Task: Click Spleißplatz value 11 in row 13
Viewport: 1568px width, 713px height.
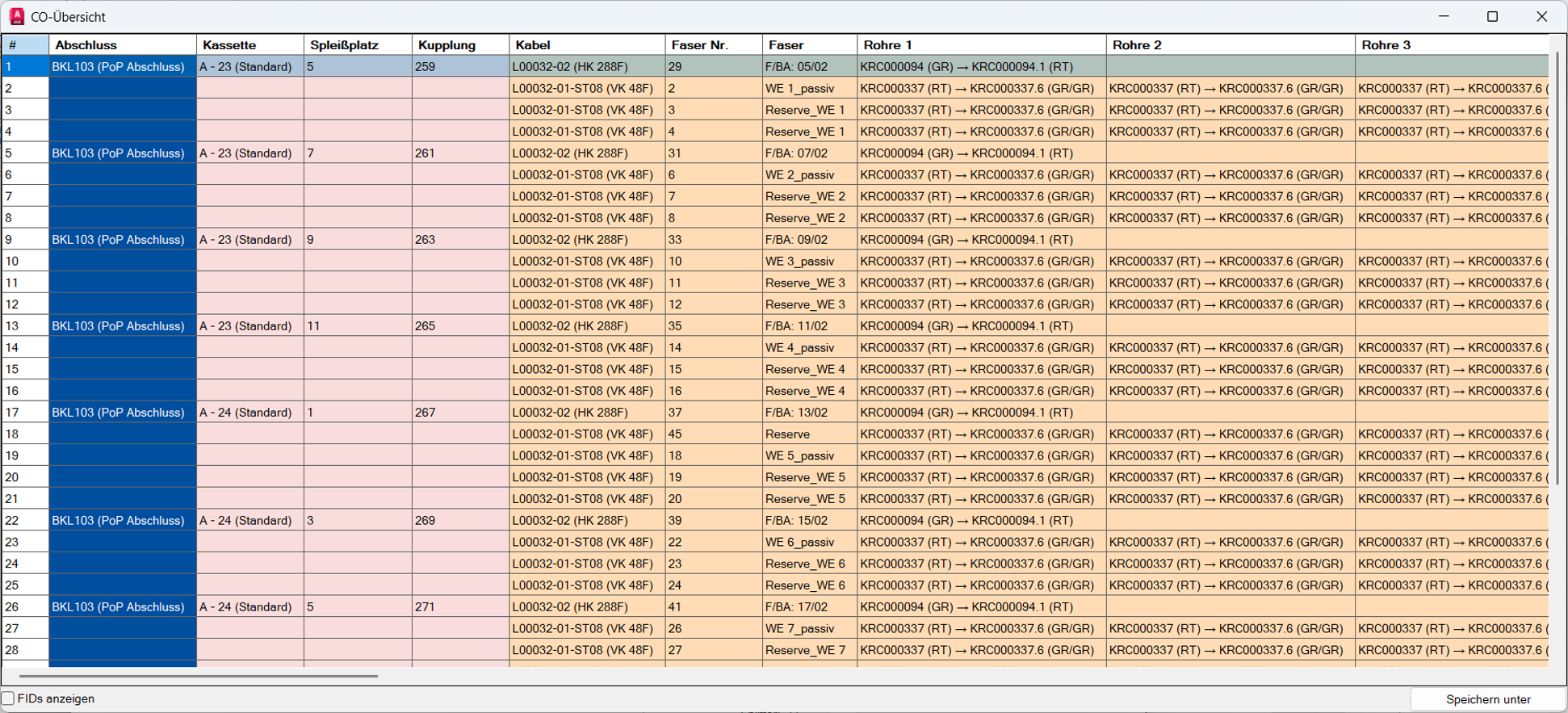Action: pyautogui.click(x=358, y=326)
